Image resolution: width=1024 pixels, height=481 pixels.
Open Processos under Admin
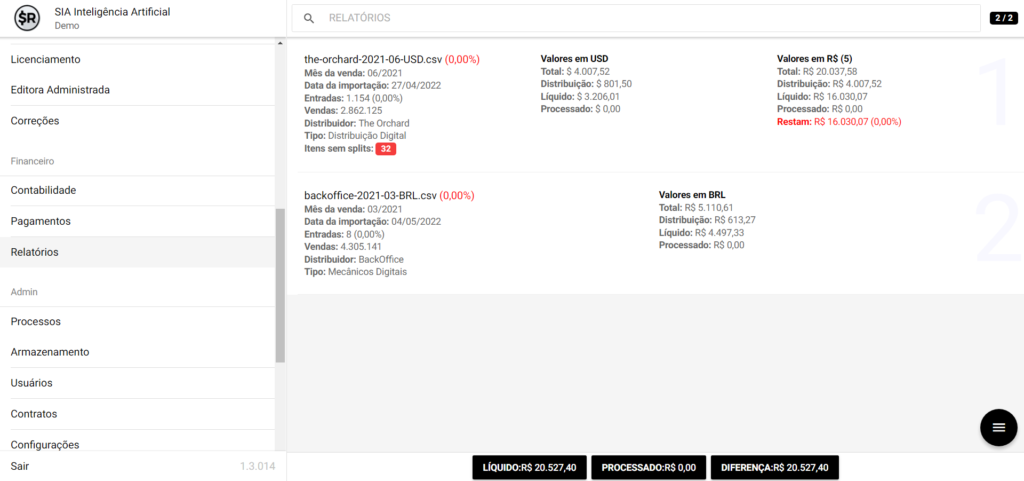[36, 321]
